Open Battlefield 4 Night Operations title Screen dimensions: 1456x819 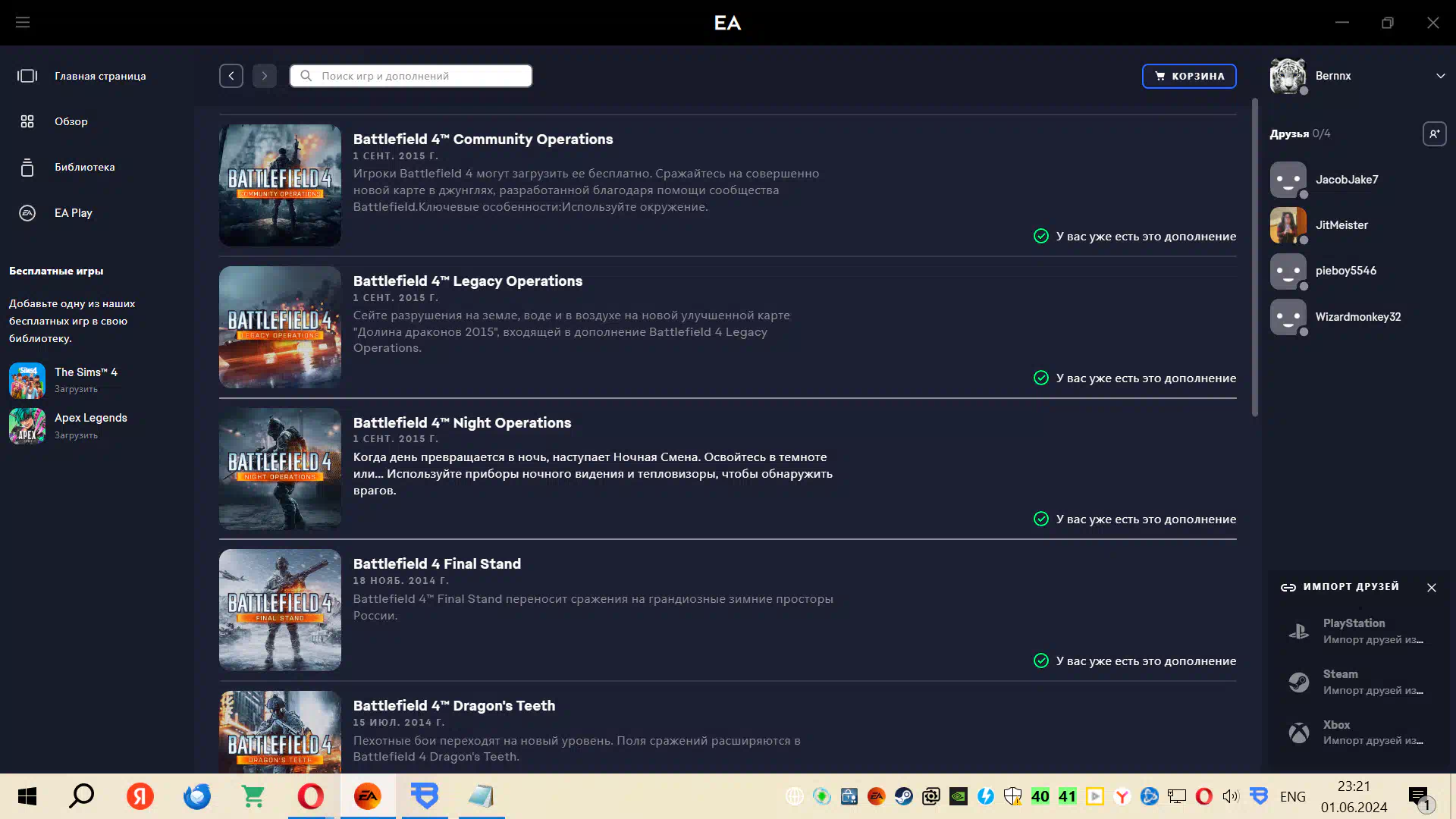pos(462,422)
